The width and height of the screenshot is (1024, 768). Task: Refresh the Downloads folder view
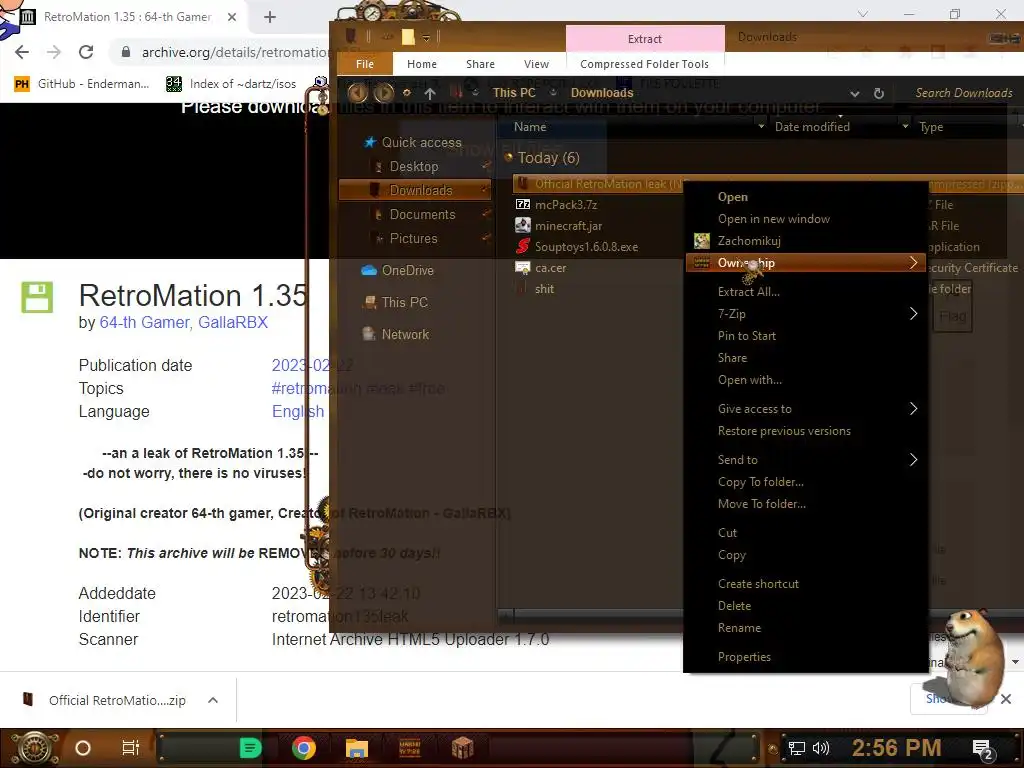(x=879, y=93)
